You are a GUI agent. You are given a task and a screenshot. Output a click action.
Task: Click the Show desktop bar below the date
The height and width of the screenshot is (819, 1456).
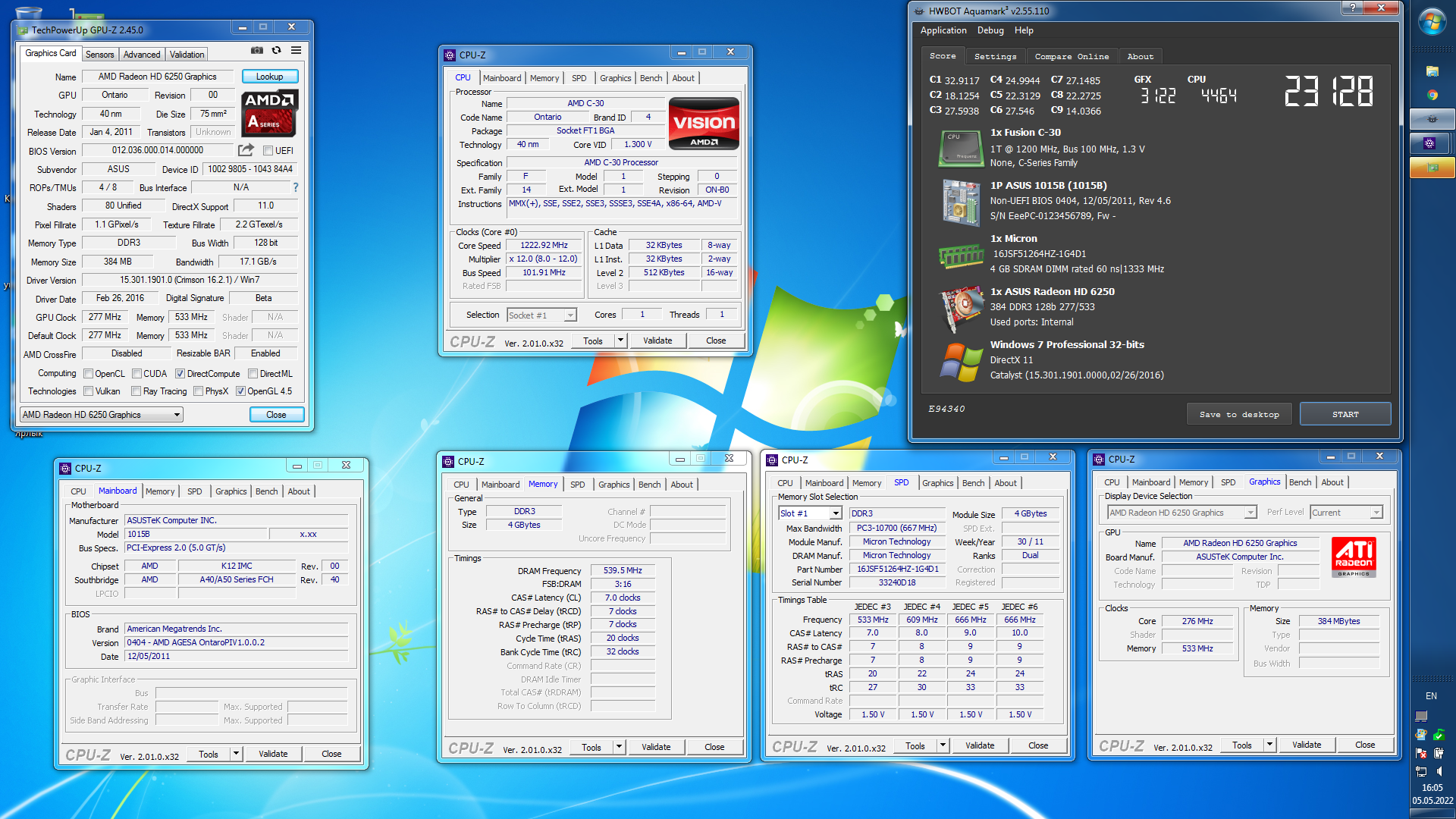point(1432,814)
